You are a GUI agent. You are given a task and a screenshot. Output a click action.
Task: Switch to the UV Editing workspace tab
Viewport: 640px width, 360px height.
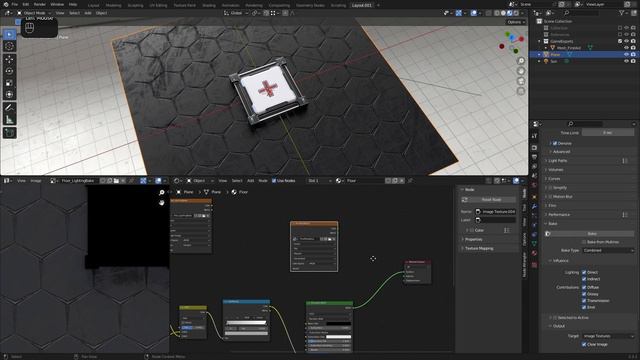(158, 5)
